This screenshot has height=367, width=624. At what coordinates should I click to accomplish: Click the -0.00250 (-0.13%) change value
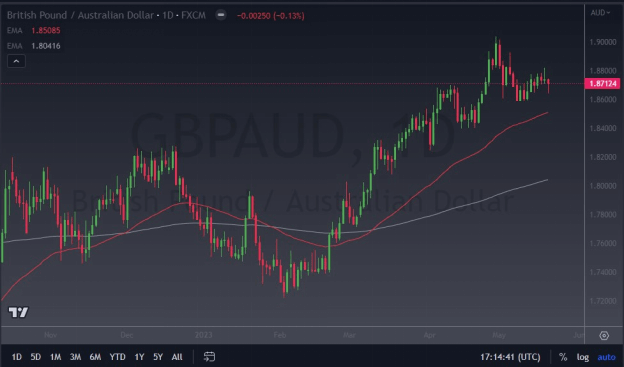(271, 16)
